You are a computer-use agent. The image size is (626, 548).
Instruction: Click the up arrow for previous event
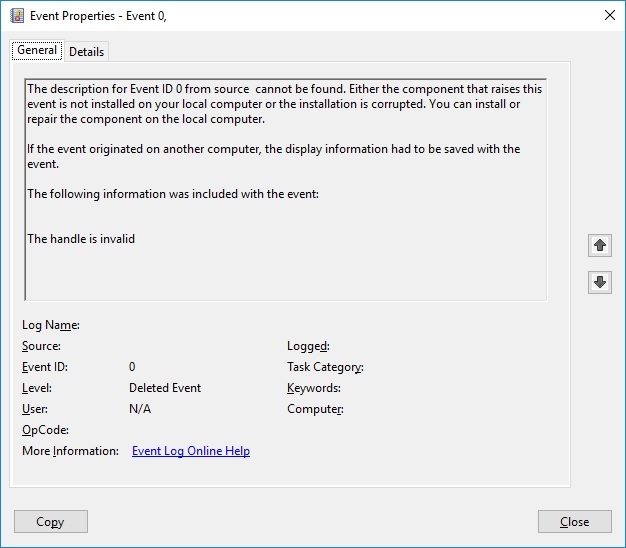pos(600,245)
